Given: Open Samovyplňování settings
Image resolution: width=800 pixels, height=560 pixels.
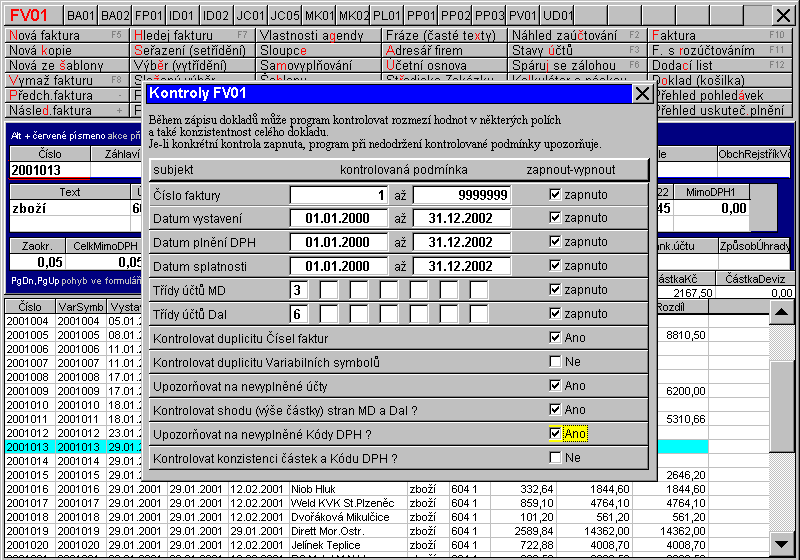Looking at the screenshot, I should click(318, 65).
